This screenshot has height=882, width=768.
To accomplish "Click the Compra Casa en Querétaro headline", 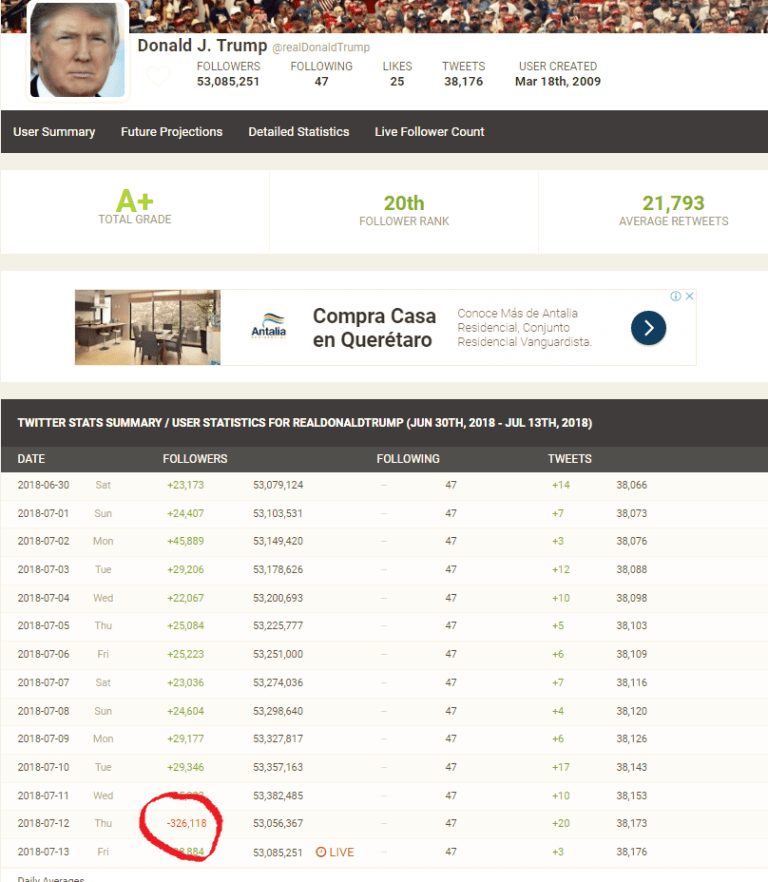I will (x=374, y=328).
